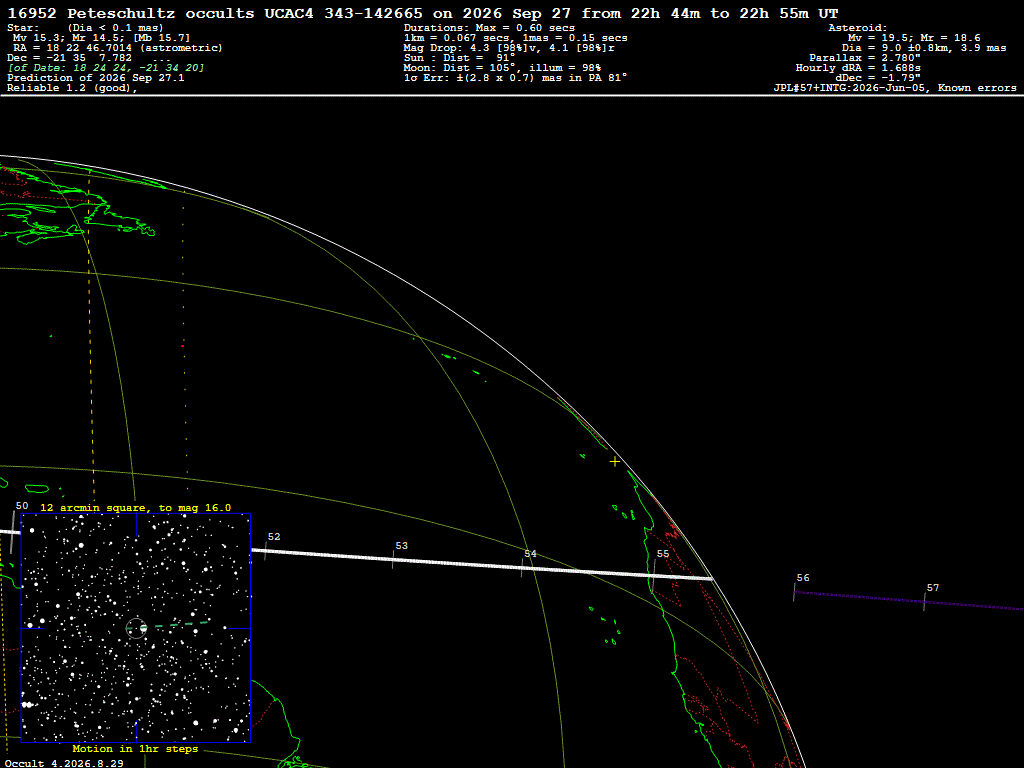Click the JPL#57+INTG orbit source text
The width and height of the screenshot is (1024, 768).
coord(895,88)
